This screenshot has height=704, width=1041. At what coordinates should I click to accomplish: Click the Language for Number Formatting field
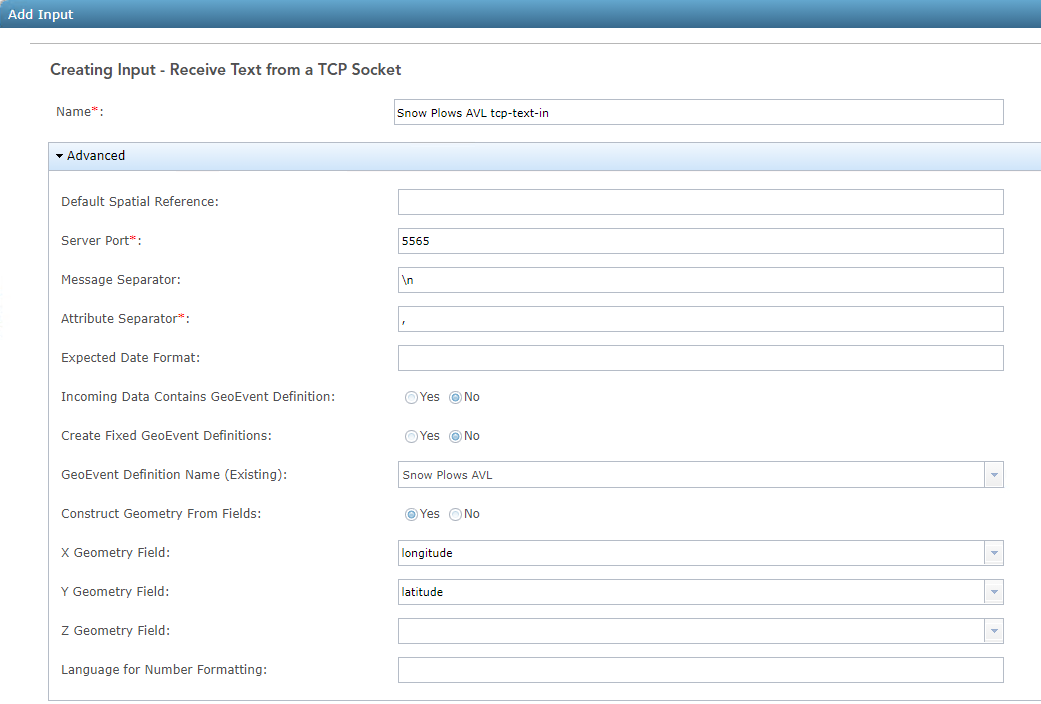[x=700, y=669]
